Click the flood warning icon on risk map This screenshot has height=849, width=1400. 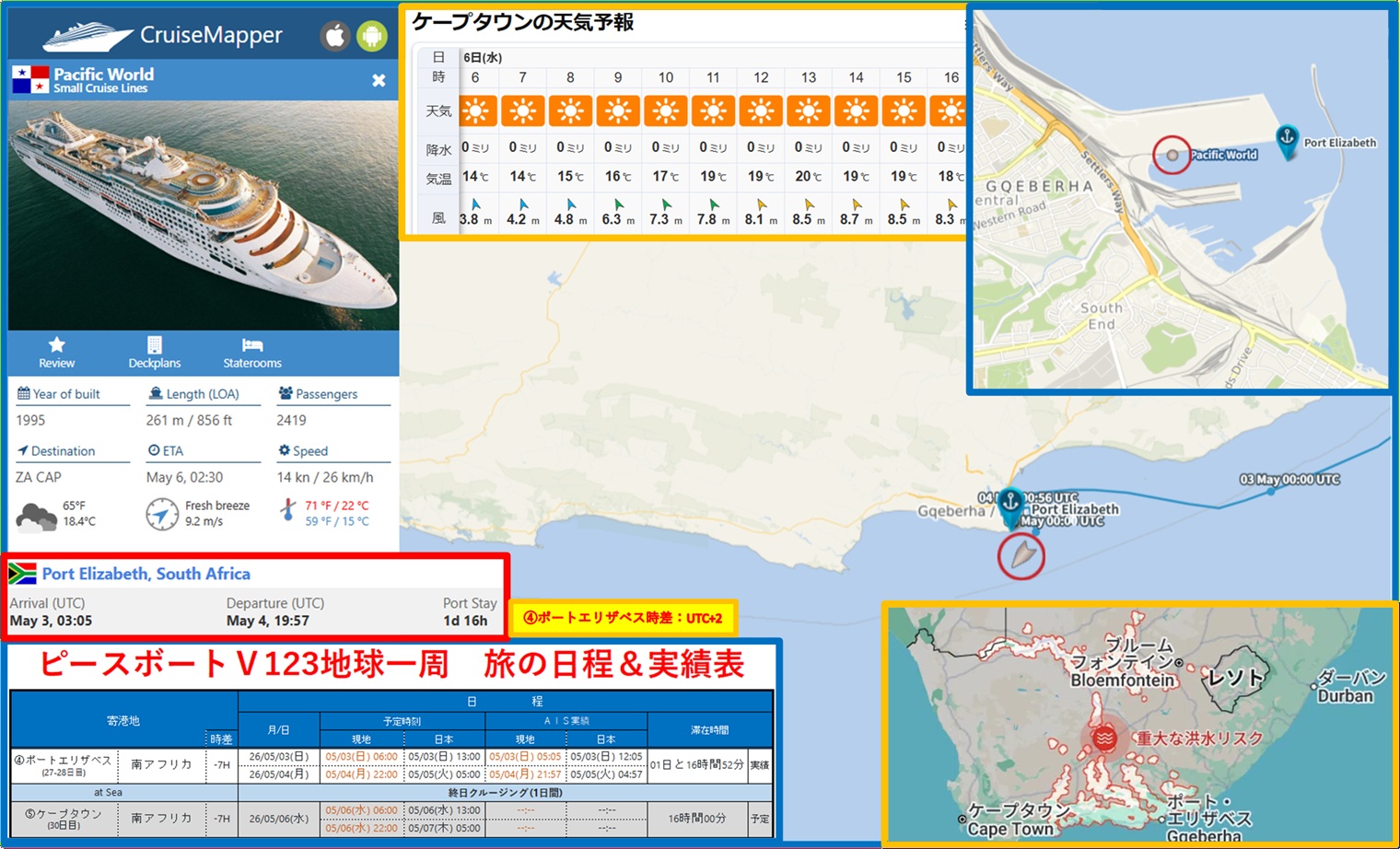pos(1104,739)
